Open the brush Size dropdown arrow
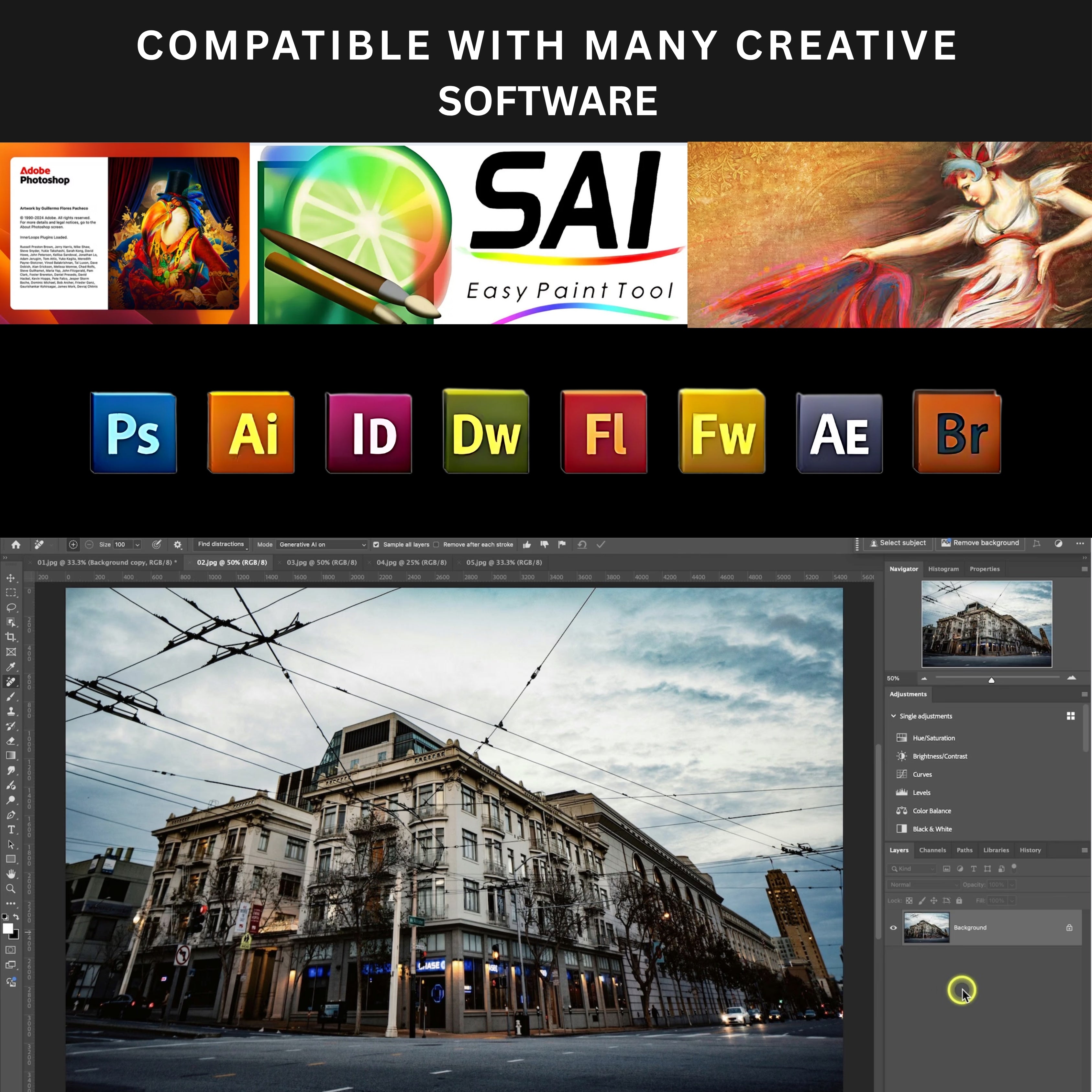 tap(137, 545)
